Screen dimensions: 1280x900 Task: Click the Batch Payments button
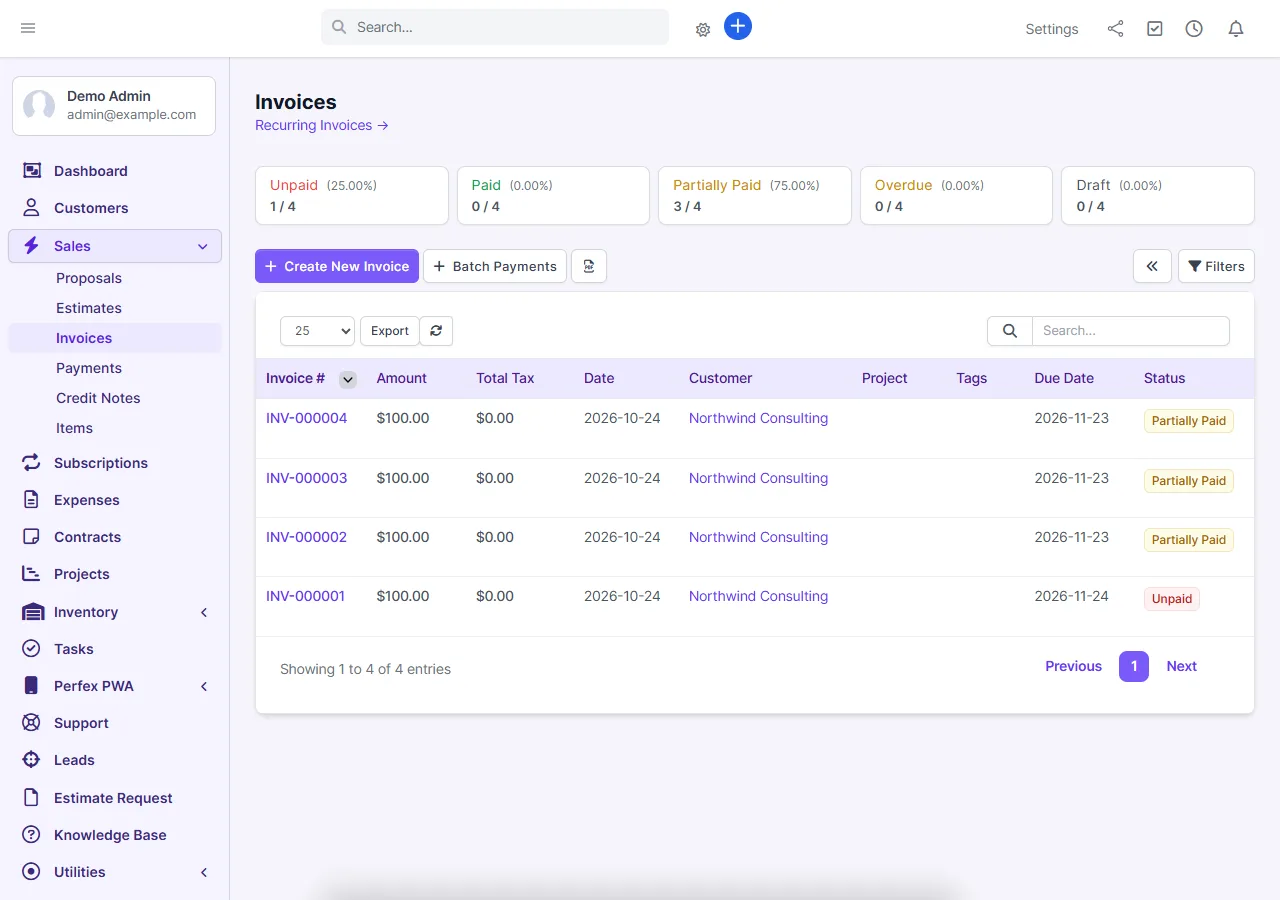pyautogui.click(x=495, y=266)
